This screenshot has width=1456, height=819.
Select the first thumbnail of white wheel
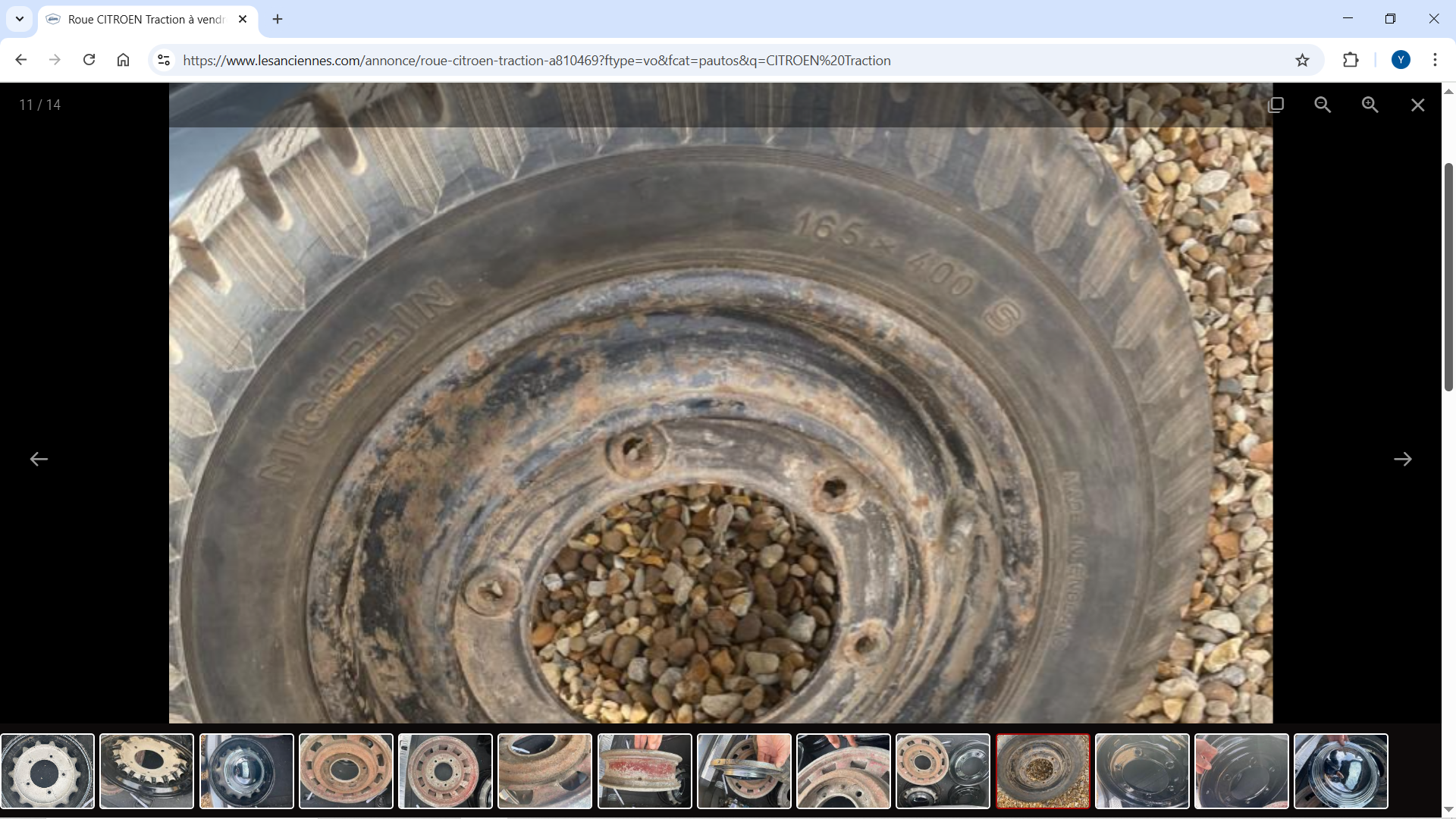48,770
